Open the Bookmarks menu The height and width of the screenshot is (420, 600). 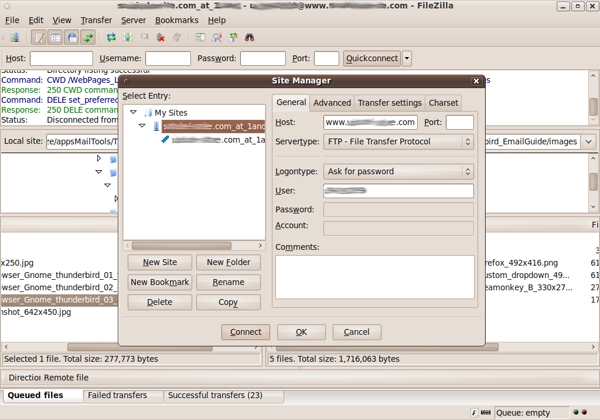tap(176, 20)
